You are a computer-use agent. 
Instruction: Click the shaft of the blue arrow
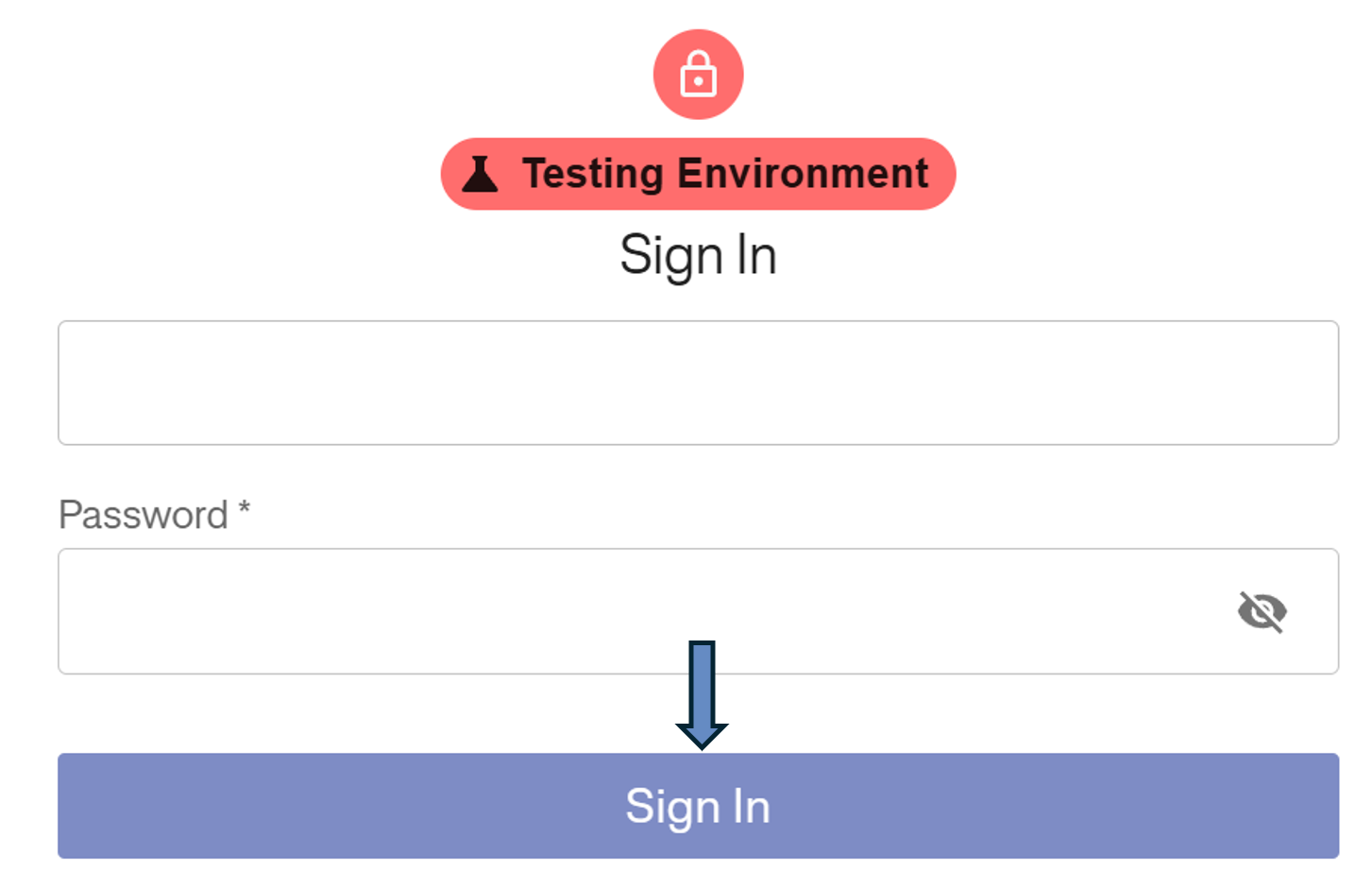(702, 680)
